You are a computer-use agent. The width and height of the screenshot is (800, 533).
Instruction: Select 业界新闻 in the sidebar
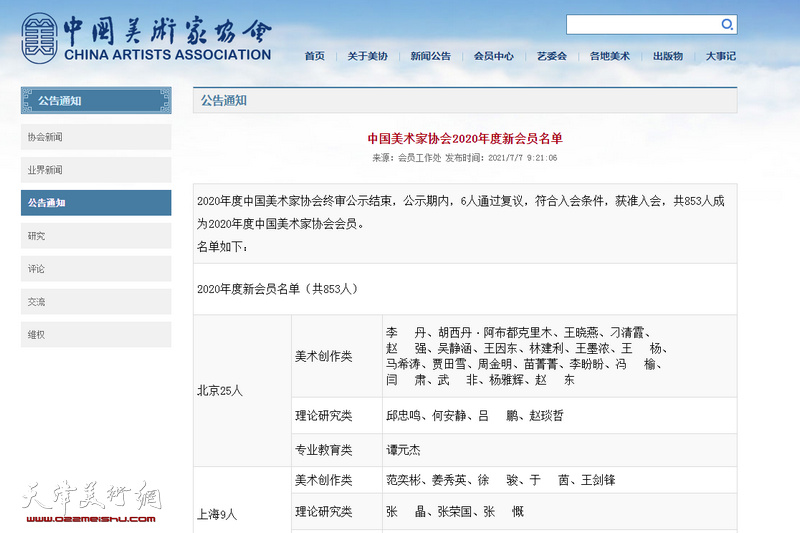point(96,170)
